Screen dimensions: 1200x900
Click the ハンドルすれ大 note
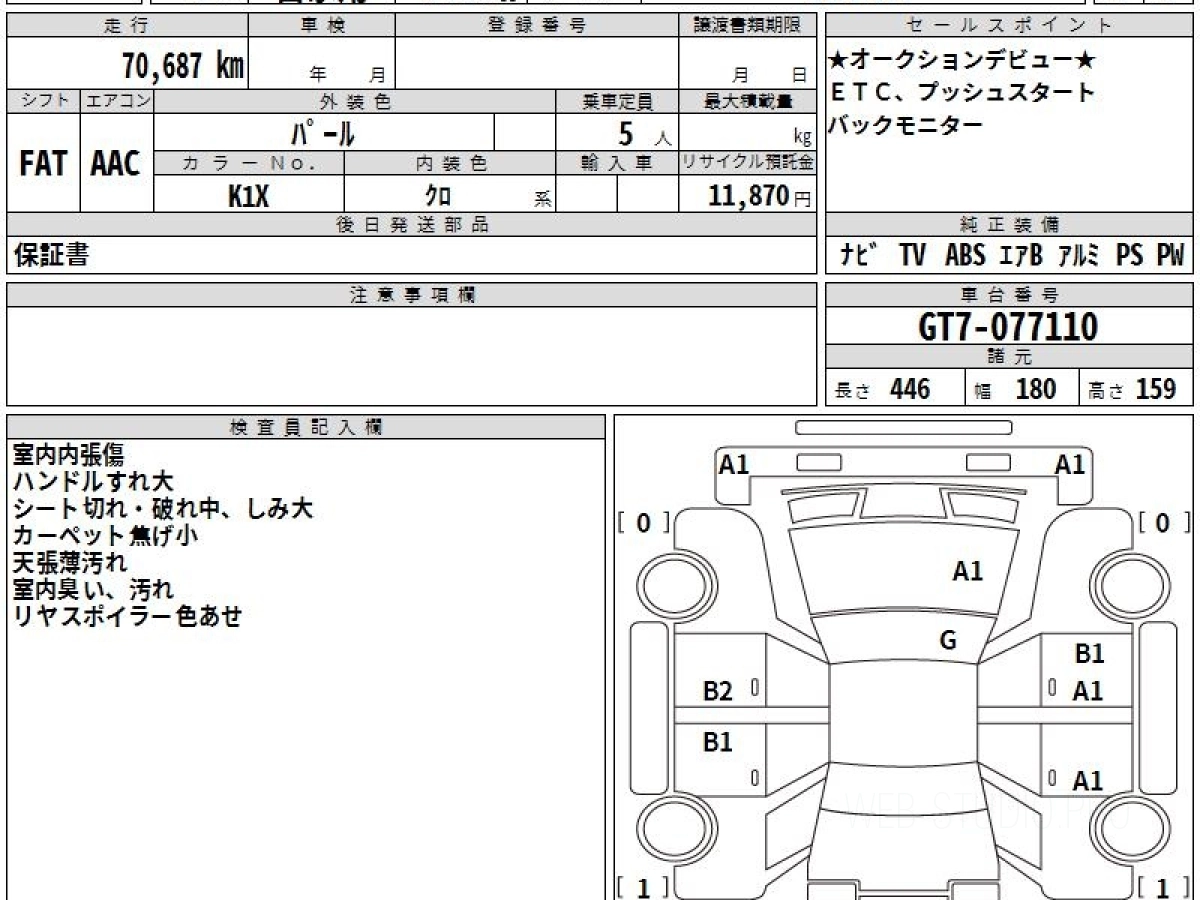coord(93,482)
